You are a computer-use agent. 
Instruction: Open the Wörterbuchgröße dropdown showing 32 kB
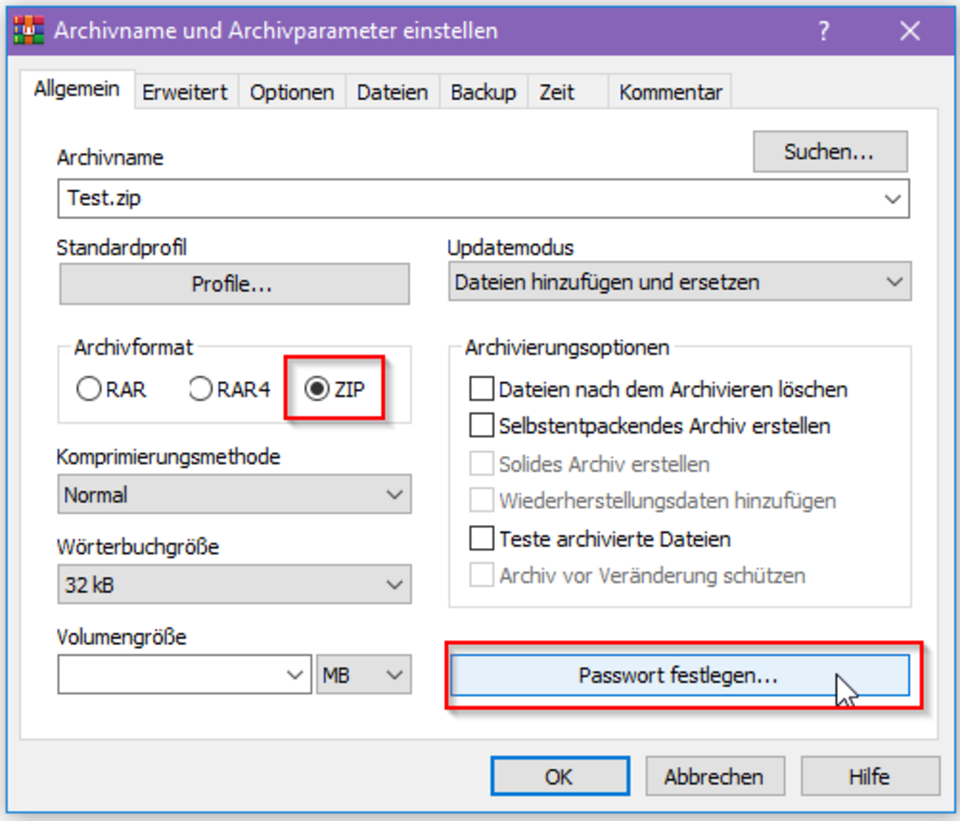[x=234, y=585]
